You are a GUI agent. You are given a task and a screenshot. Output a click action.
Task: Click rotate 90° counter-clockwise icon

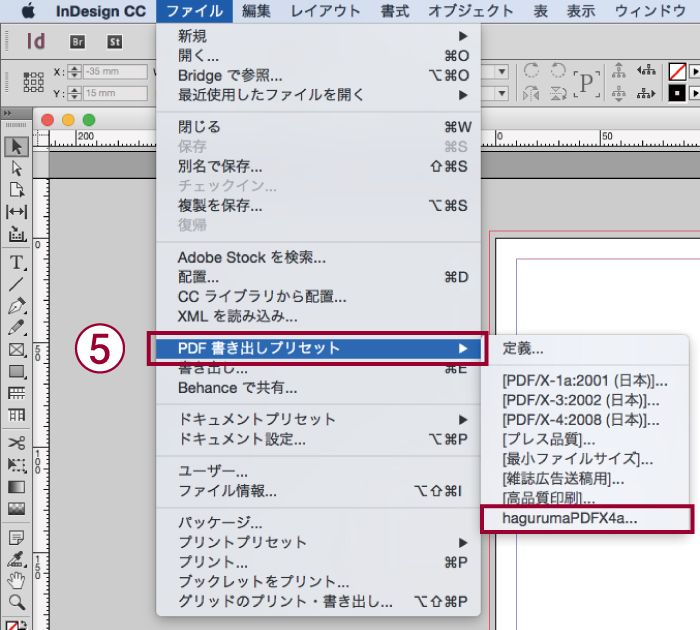(x=558, y=71)
